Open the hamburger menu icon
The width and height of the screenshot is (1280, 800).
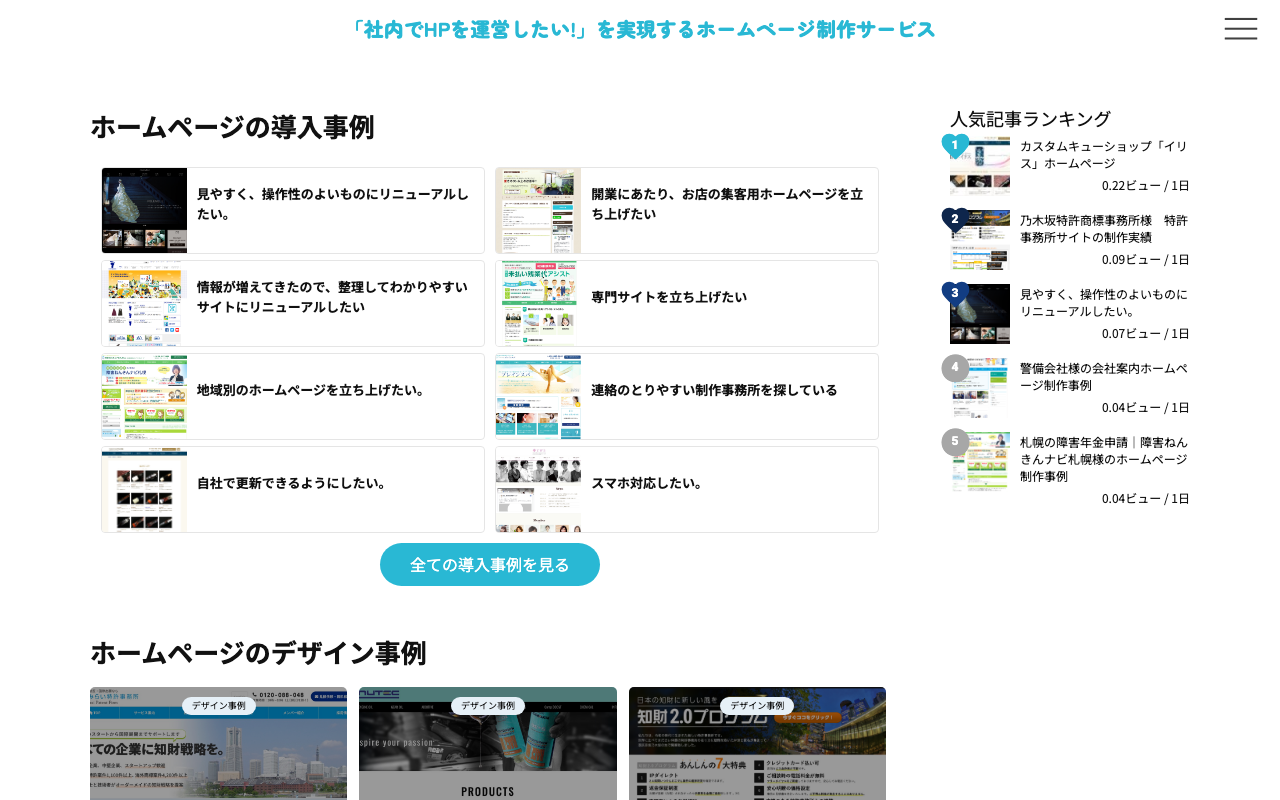point(1241,29)
